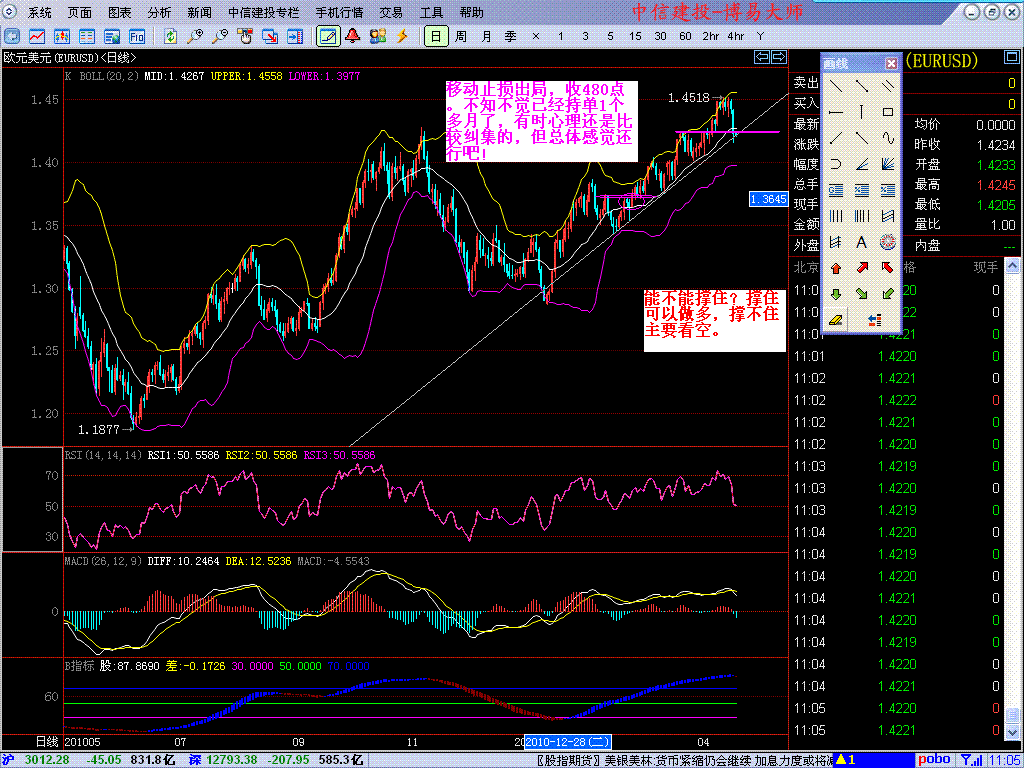Switch to daily period 日

(x=436, y=36)
